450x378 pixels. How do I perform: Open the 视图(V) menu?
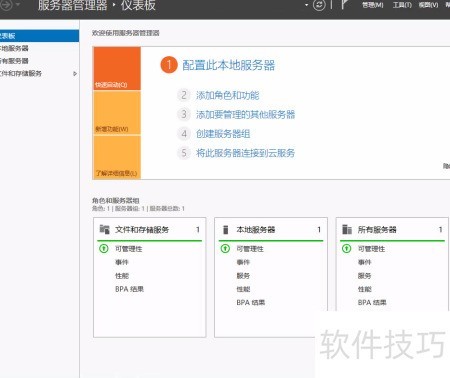(428, 5)
